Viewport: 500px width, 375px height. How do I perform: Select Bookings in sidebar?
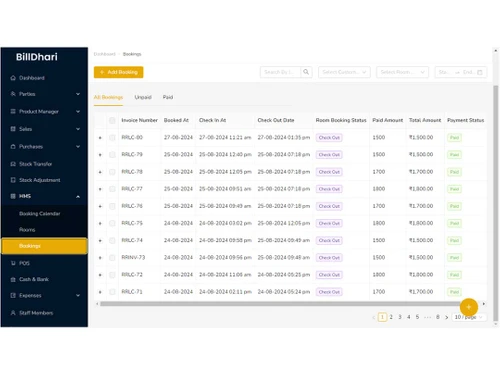click(x=44, y=246)
